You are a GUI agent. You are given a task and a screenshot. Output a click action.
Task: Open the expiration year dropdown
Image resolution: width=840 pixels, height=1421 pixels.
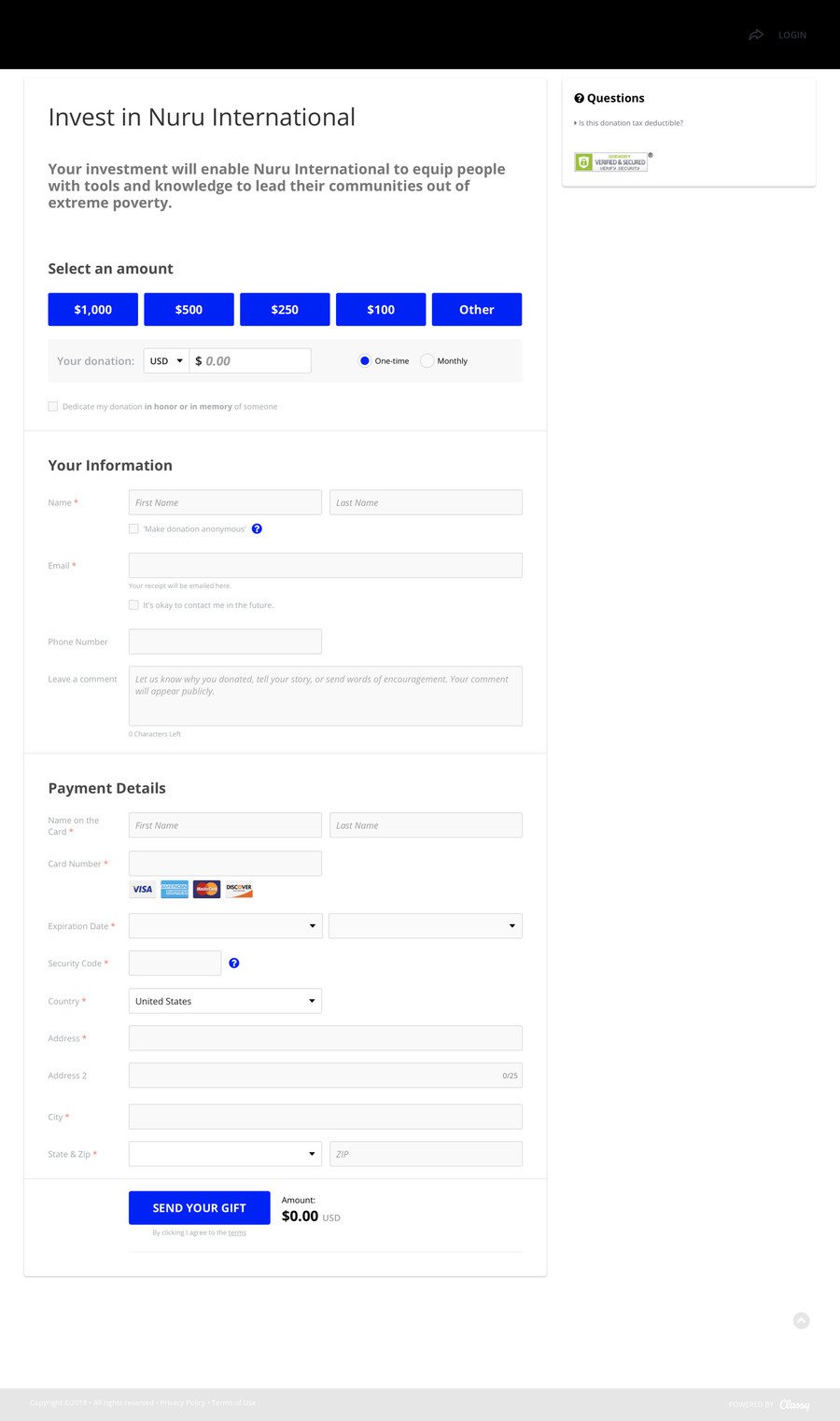(426, 926)
